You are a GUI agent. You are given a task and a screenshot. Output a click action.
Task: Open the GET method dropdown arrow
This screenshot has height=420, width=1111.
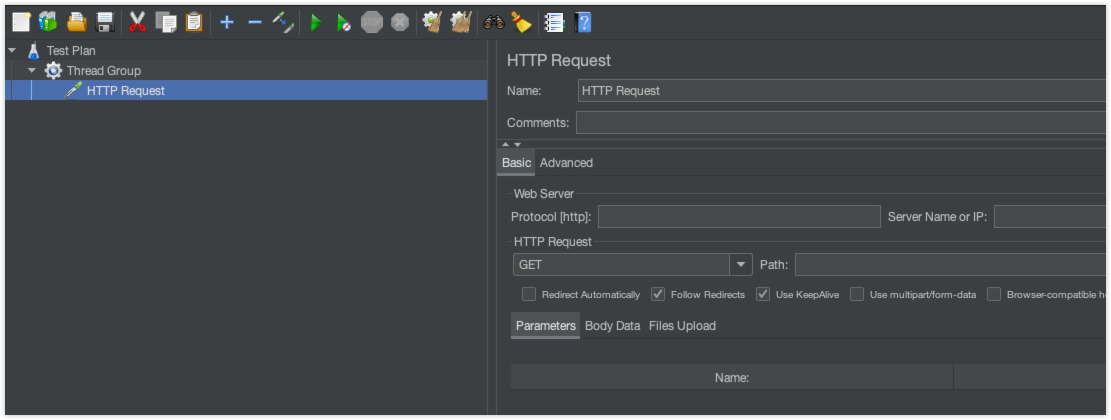point(740,264)
